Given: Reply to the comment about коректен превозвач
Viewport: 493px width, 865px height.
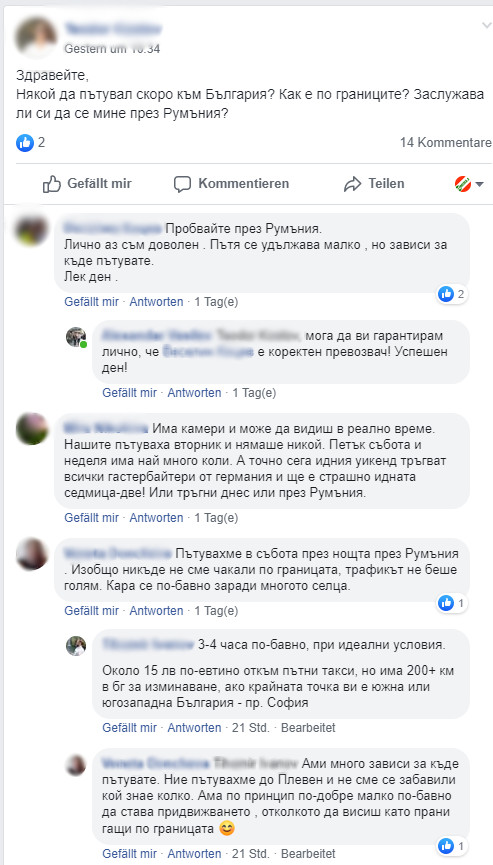Looking at the screenshot, I should tap(194, 393).
